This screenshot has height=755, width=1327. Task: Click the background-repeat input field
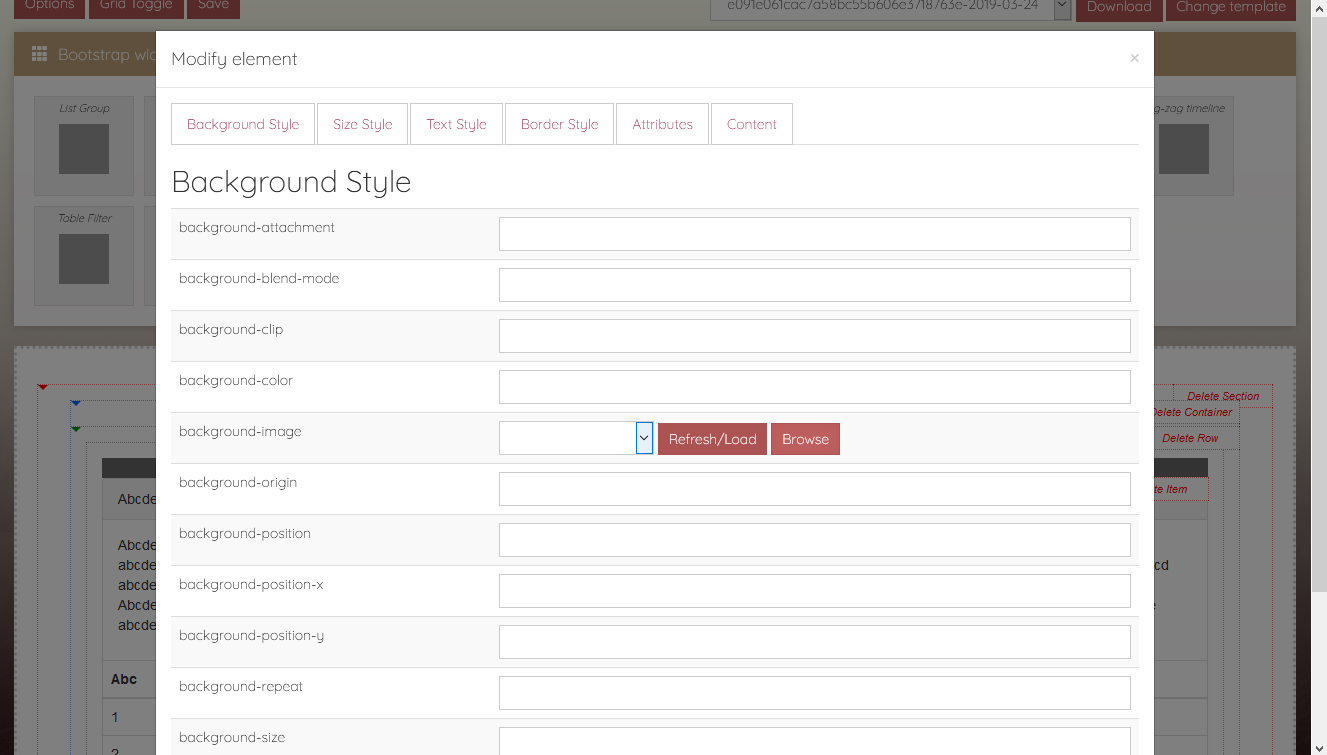pyautogui.click(x=814, y=693)
